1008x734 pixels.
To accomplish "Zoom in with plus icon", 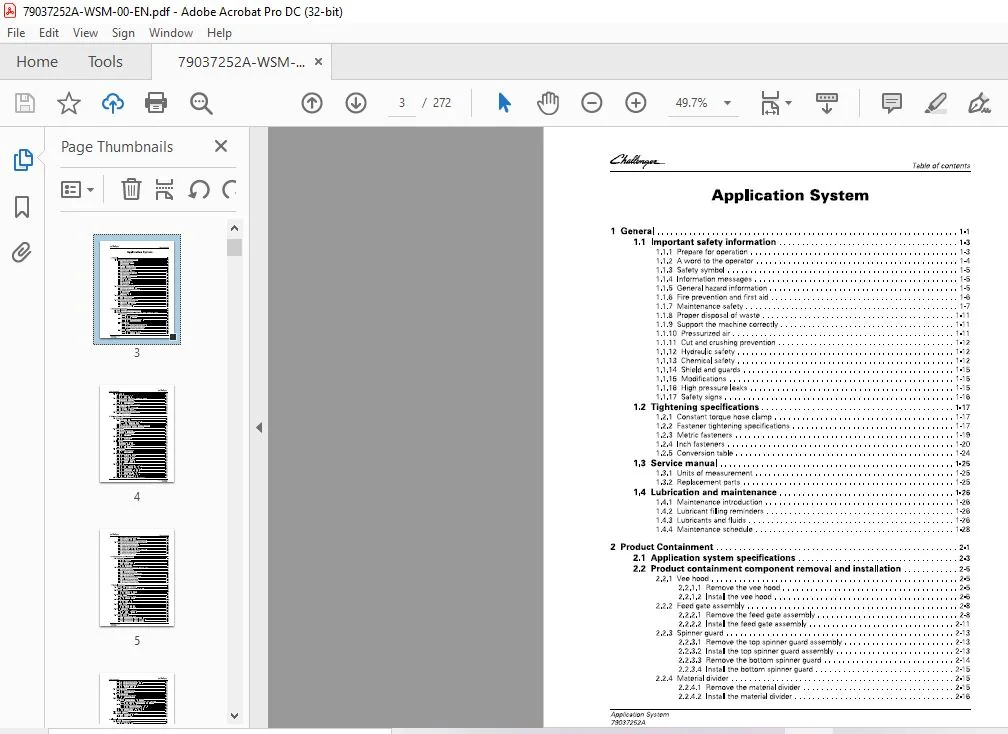I will [x=635, y=103].
